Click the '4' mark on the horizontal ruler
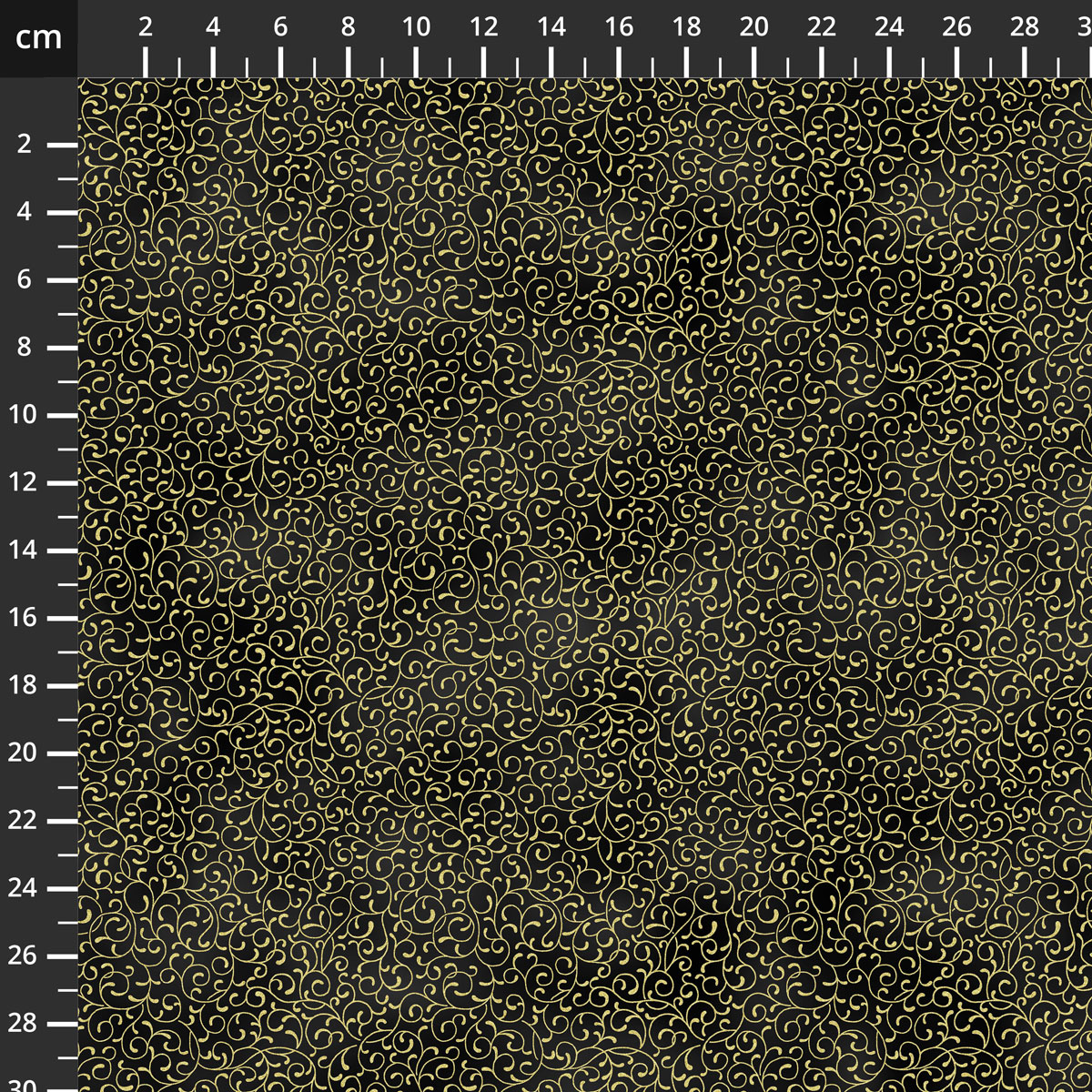 pyautogui.click(x=213, y=27)
